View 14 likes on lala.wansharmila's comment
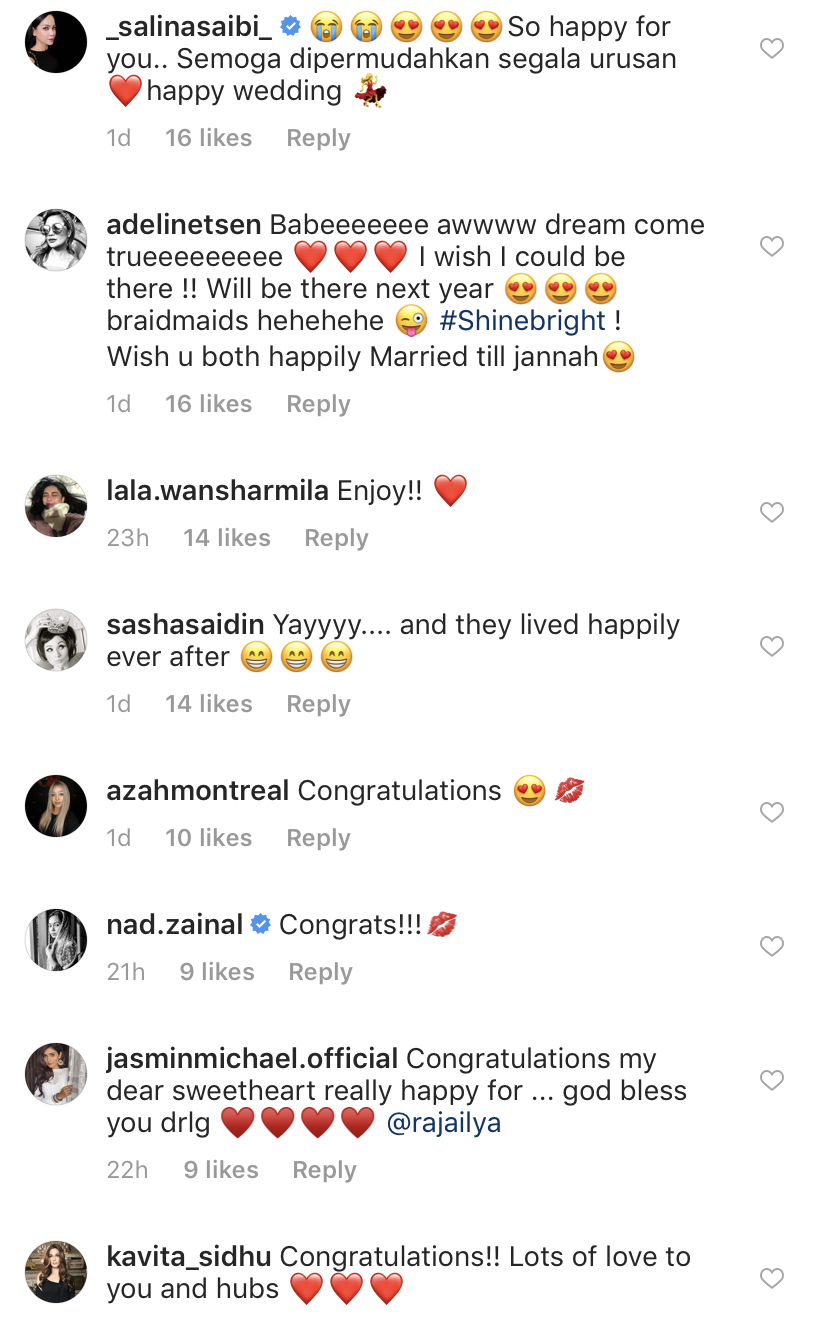The width and height of the screenshot is (828, 1323). (x=227, y=538)
